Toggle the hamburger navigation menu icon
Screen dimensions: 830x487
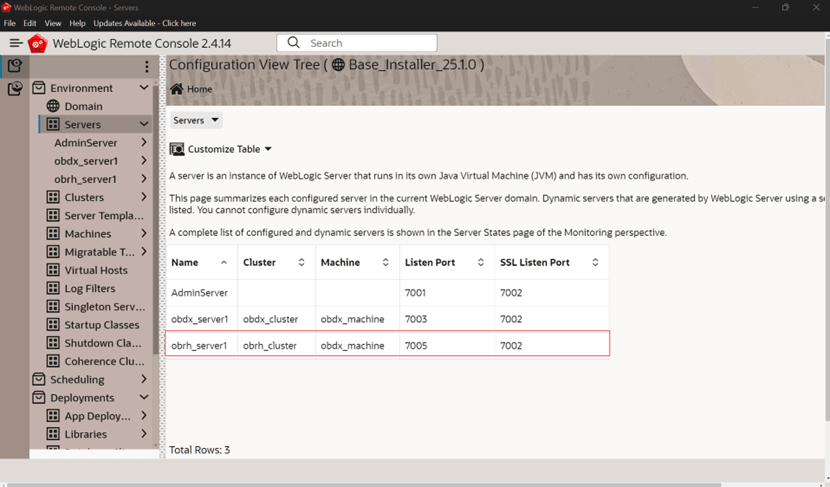(16, 43)
